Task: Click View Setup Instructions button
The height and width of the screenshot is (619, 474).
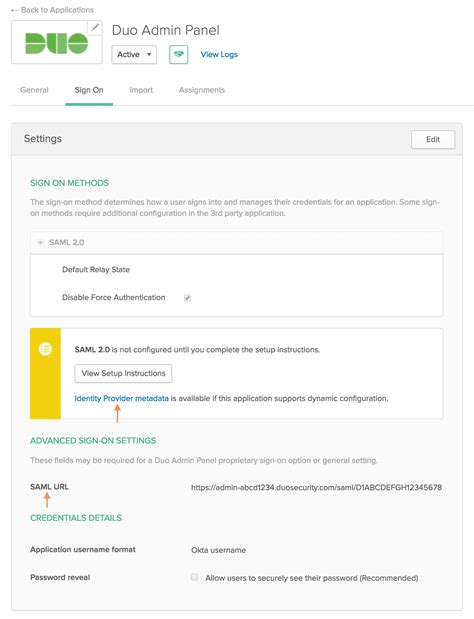Action: click(123, 373)
